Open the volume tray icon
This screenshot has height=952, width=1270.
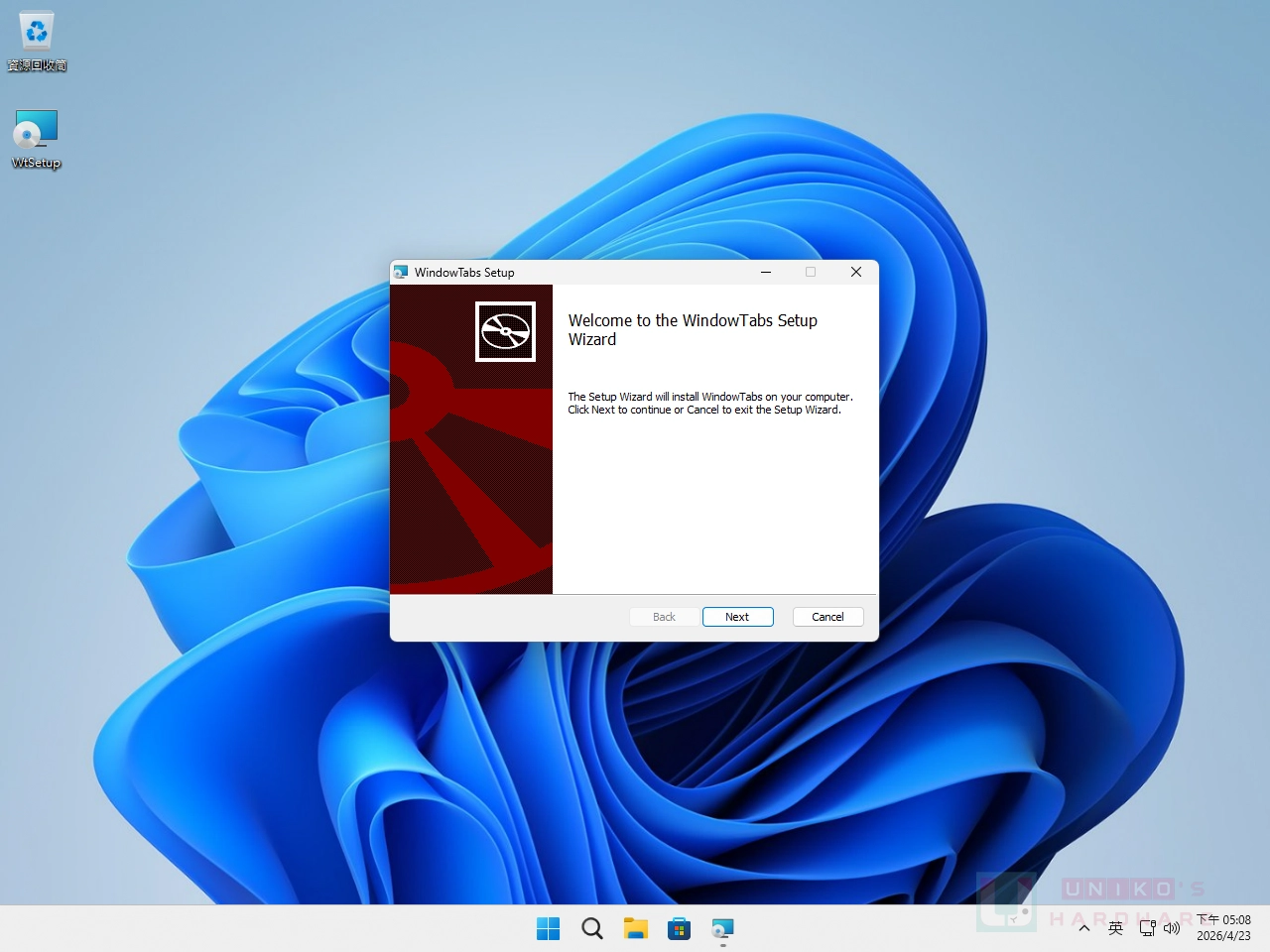pos(1172,928)
